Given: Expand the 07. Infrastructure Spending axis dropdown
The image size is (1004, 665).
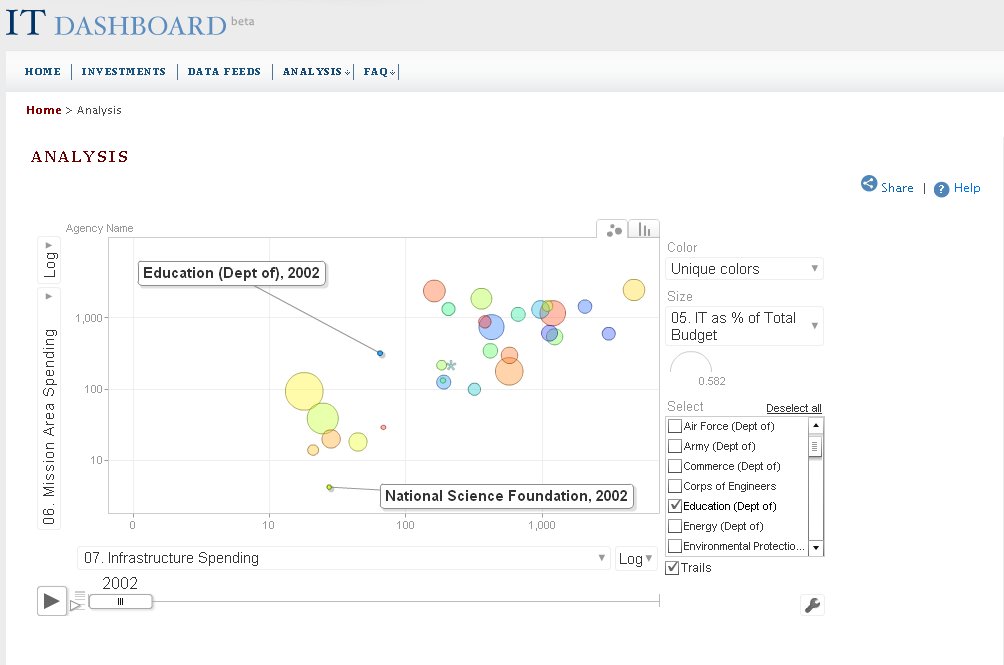Looking at the screenshot, I should (343, 558).
